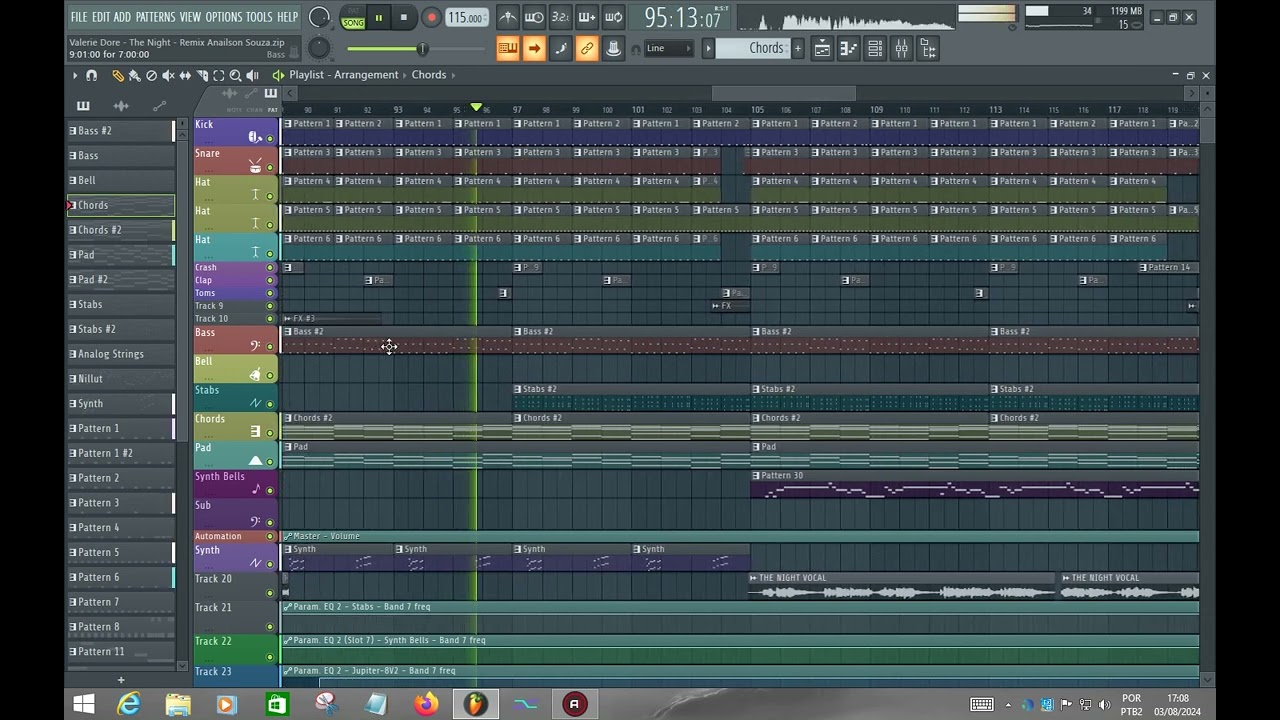Add new pattern plus button
The height and width of the screenshot is (720, 1280).
point(797,48)
